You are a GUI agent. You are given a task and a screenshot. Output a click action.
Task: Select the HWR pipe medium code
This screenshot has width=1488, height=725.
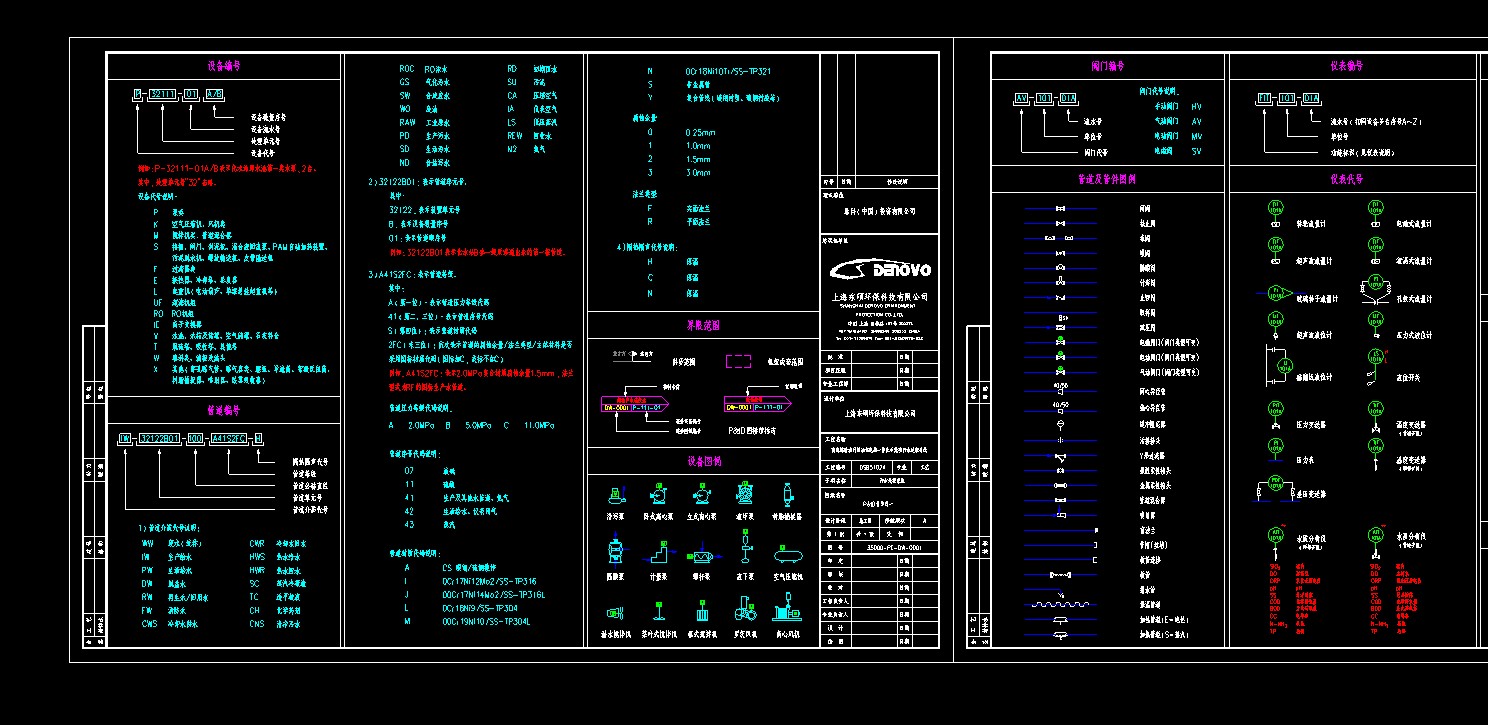point(257,571)
